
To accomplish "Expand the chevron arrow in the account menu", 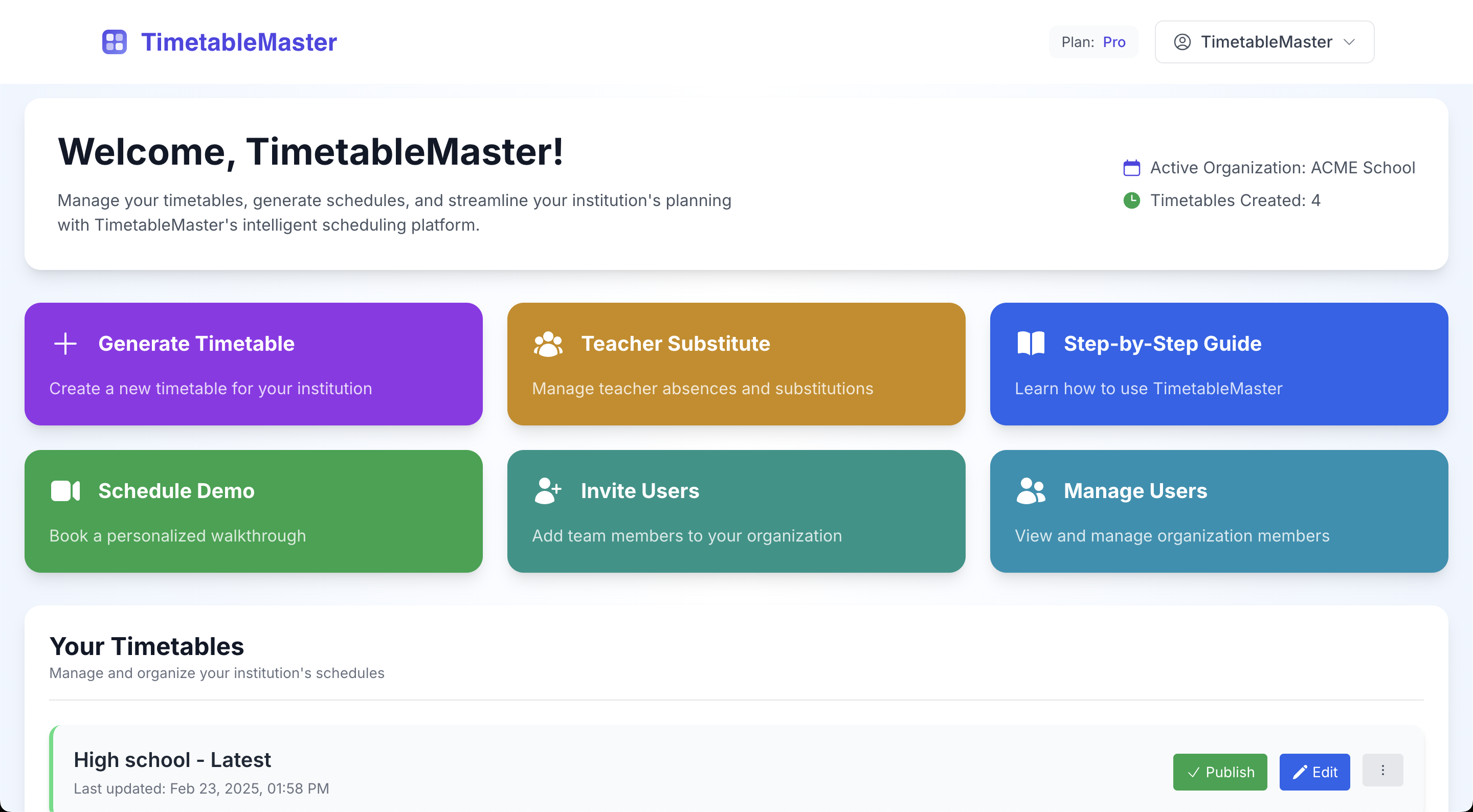I will coord(1350,42).
